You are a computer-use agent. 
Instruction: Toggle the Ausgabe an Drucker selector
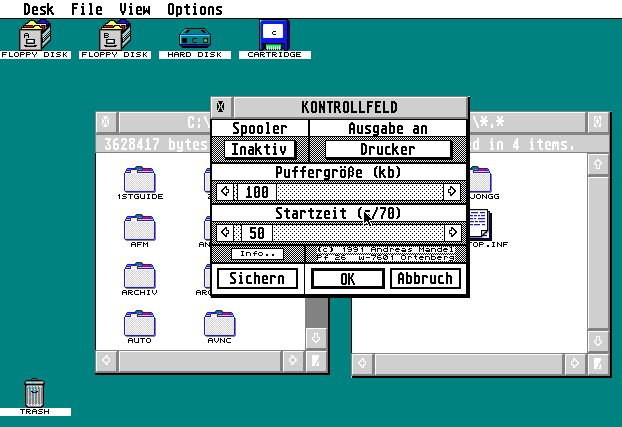[387, 149]
